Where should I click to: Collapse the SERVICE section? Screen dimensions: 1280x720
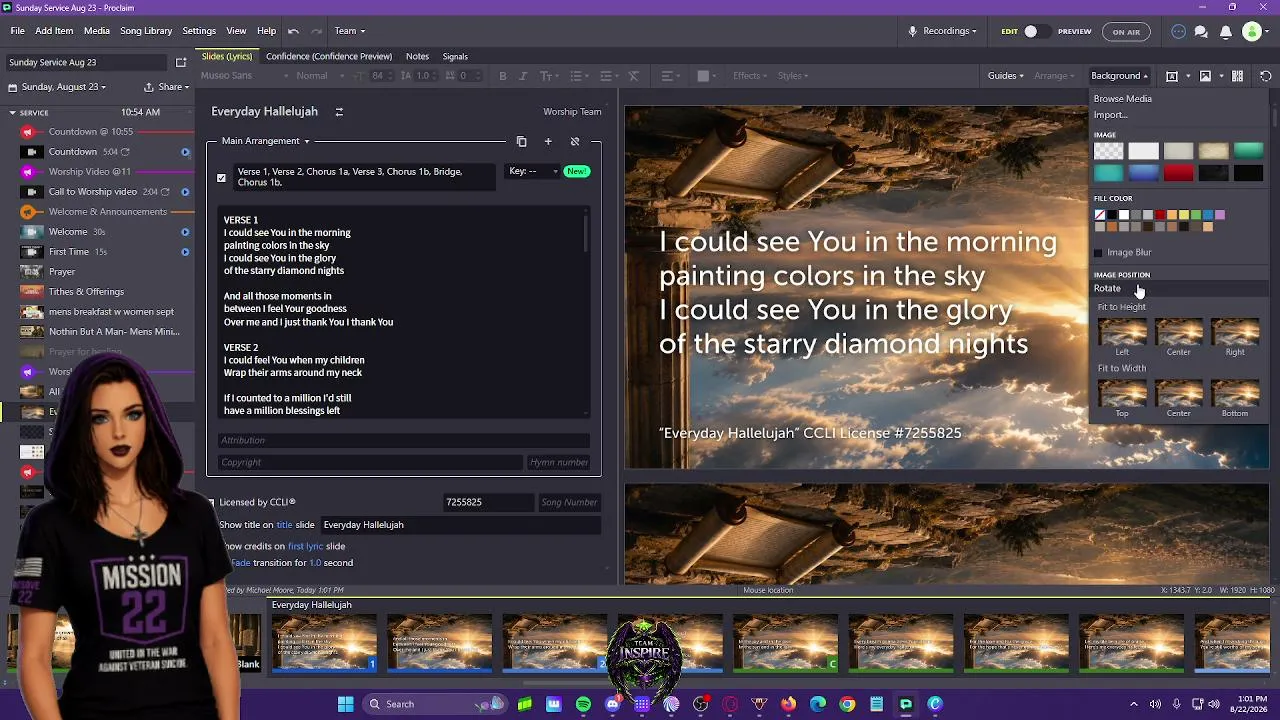click(x=12, y=112)
